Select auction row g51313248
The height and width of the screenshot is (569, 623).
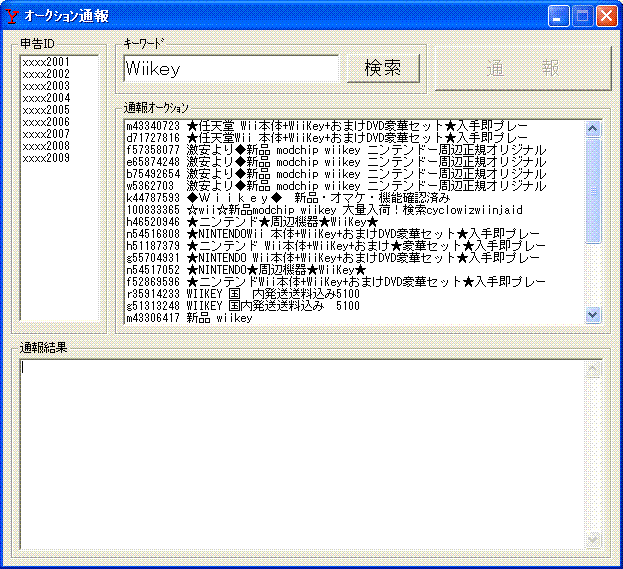pos(354,306)
